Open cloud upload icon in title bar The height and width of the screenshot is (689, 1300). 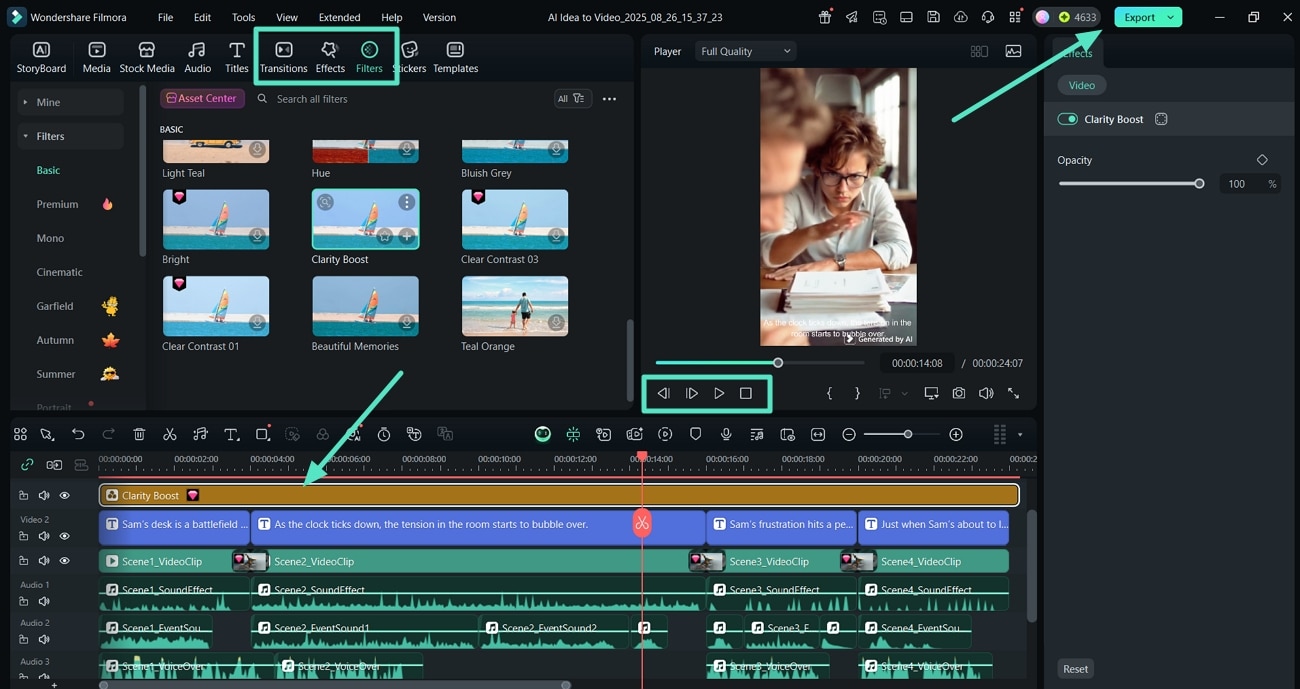[960, 17]
